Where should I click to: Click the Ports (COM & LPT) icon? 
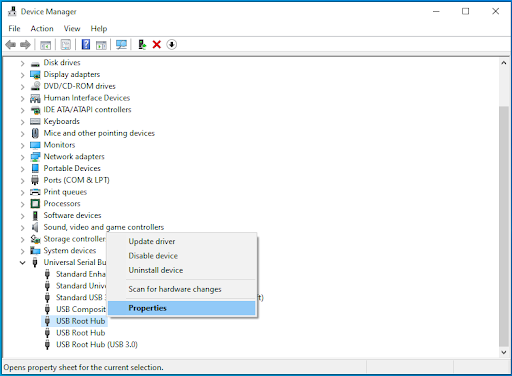click(35, 180)
